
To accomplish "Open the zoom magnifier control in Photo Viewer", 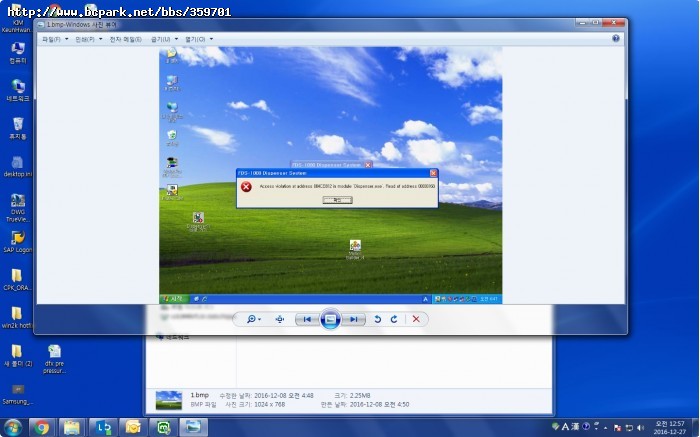I will (254, 319).
